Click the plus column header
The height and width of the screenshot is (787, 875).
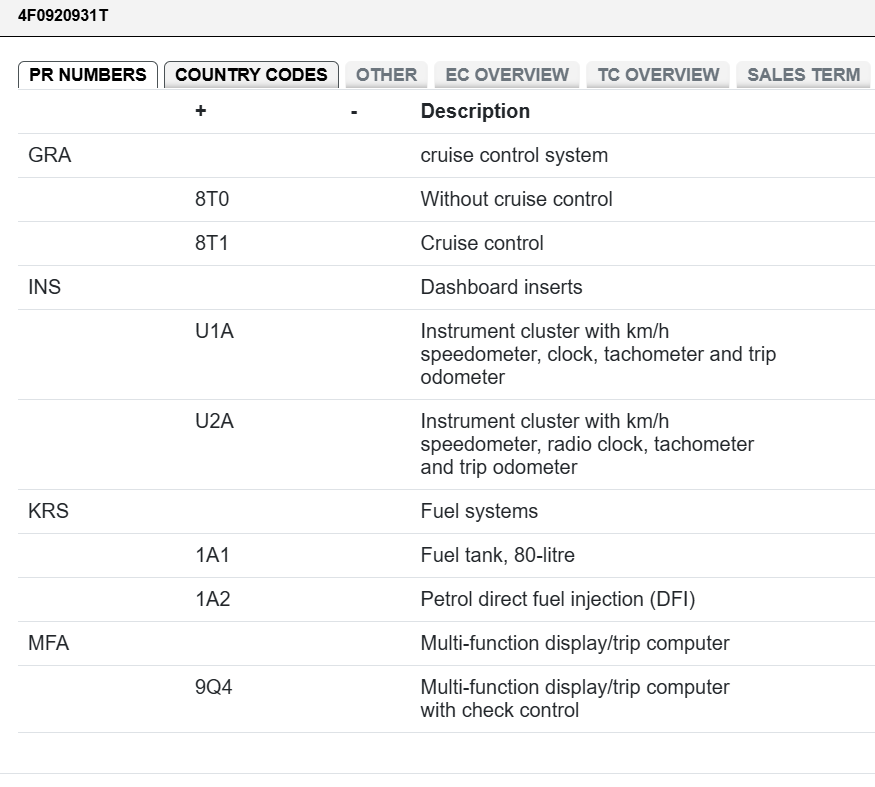(201, 111)
